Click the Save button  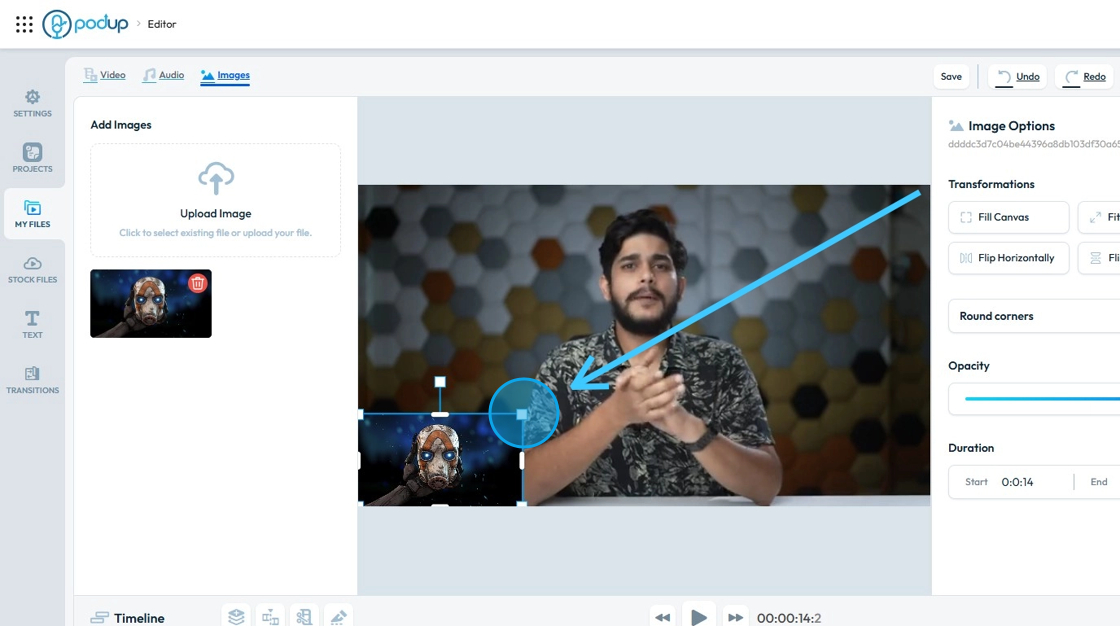pyautogui.click(x=951, y=76)
